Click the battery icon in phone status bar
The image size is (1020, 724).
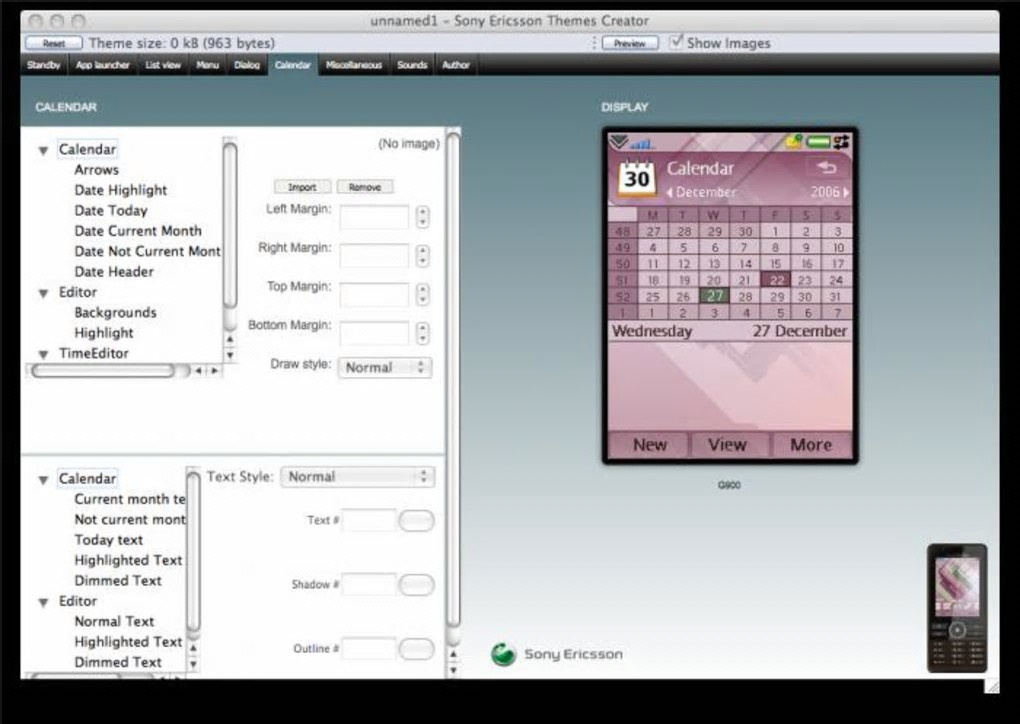pos(817,142)
